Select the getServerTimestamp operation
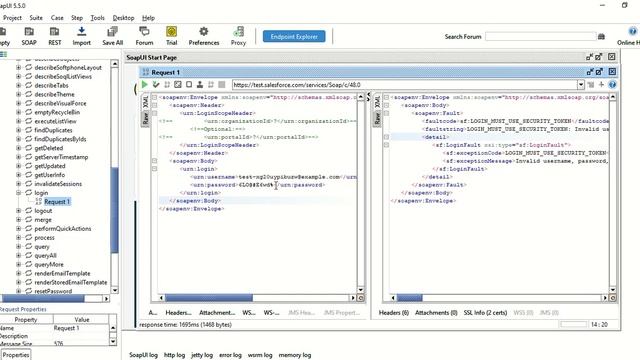 [x=61, y=157]
